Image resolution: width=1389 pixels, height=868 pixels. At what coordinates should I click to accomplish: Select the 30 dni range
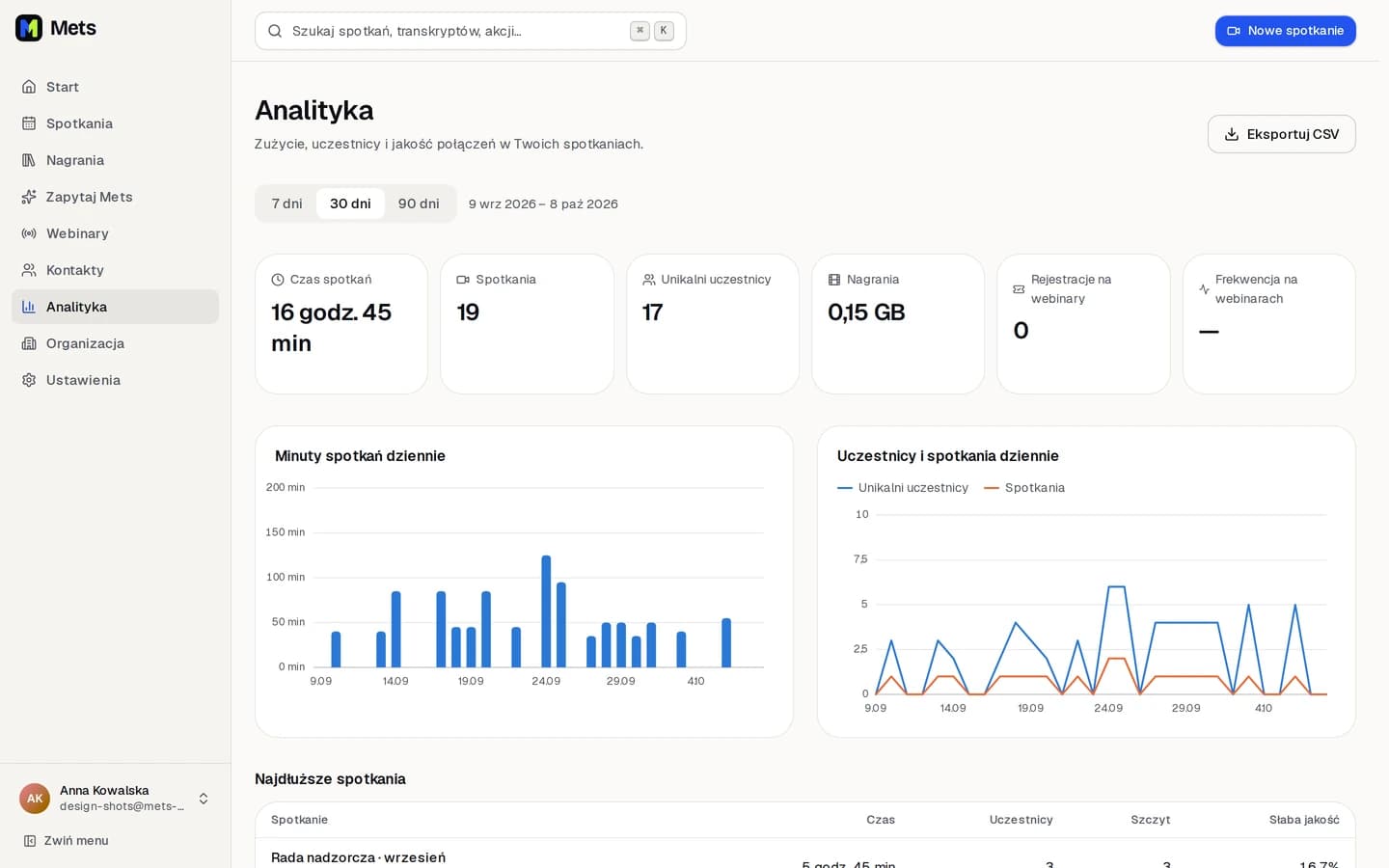click(x=350, y=203)
